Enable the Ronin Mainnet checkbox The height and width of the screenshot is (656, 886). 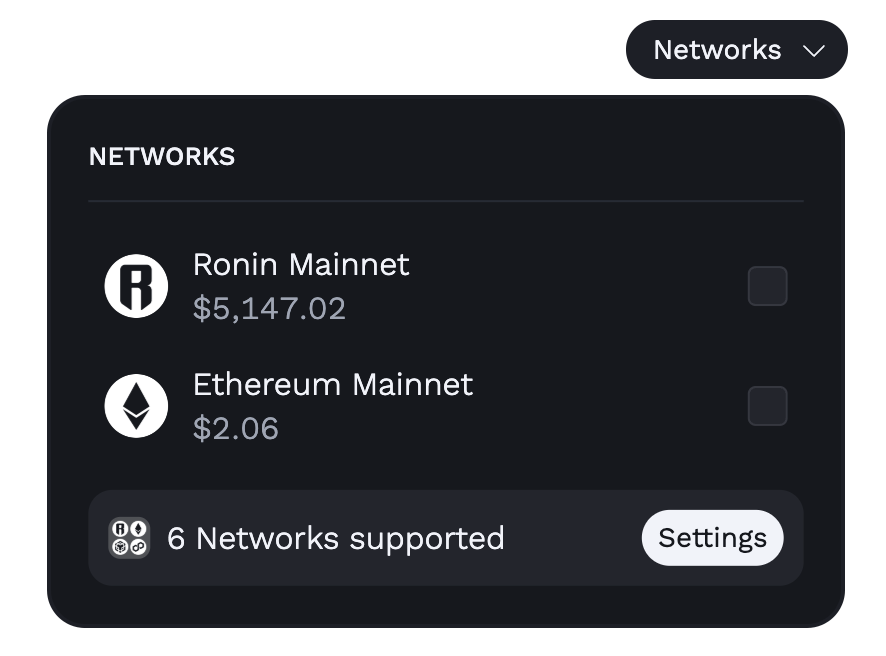[767, 286]
